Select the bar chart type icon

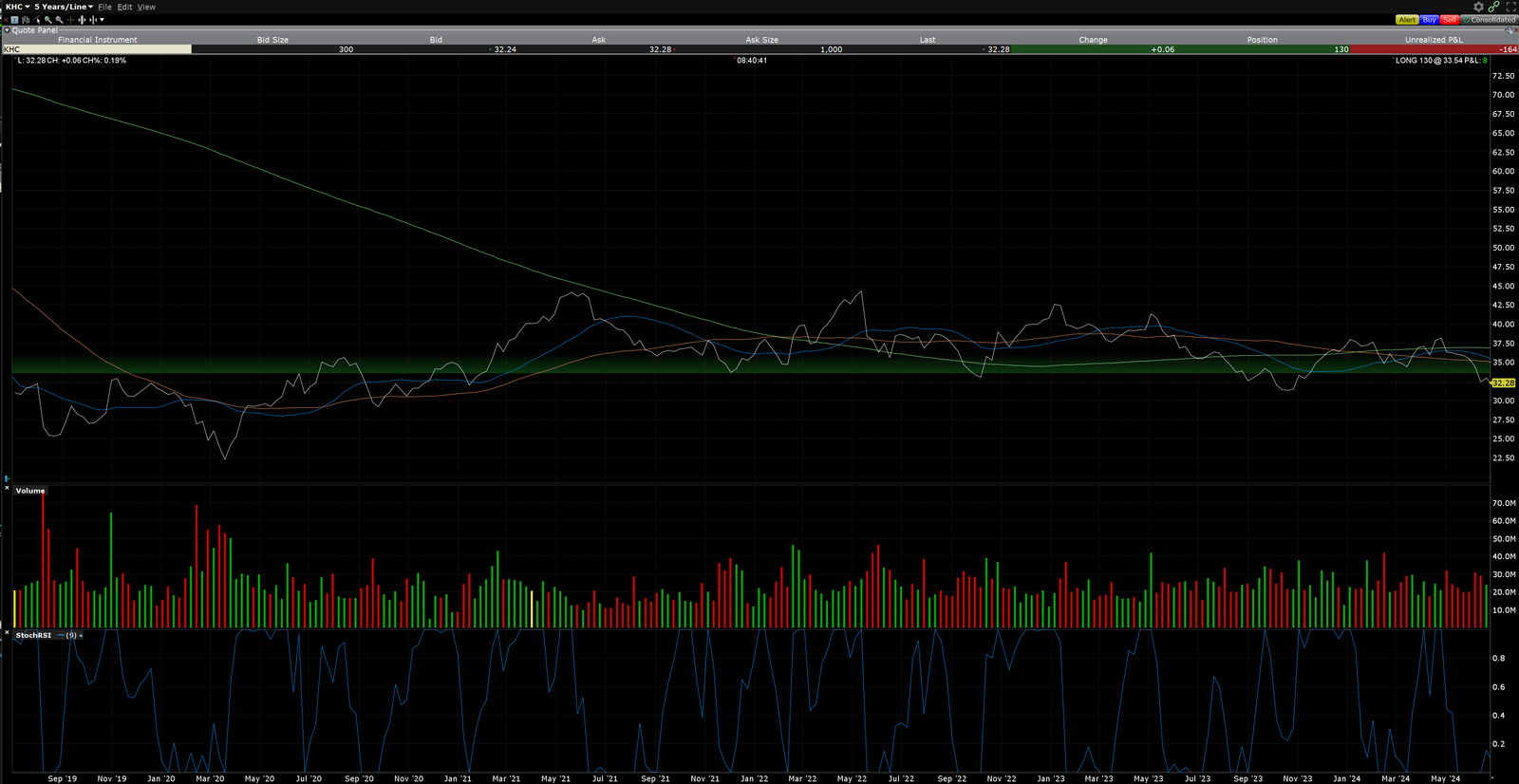[x=26, y=19]
